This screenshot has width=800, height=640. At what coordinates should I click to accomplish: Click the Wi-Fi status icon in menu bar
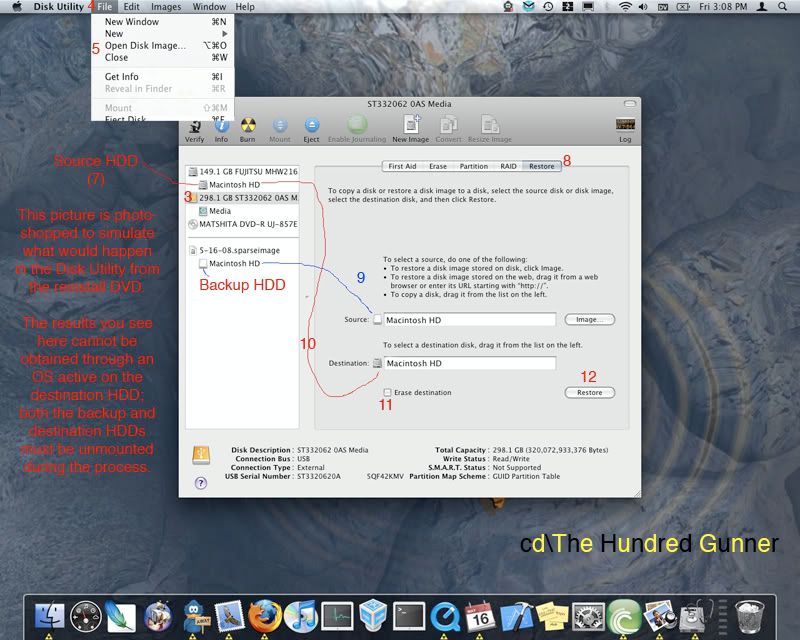(x=625, y=7)
